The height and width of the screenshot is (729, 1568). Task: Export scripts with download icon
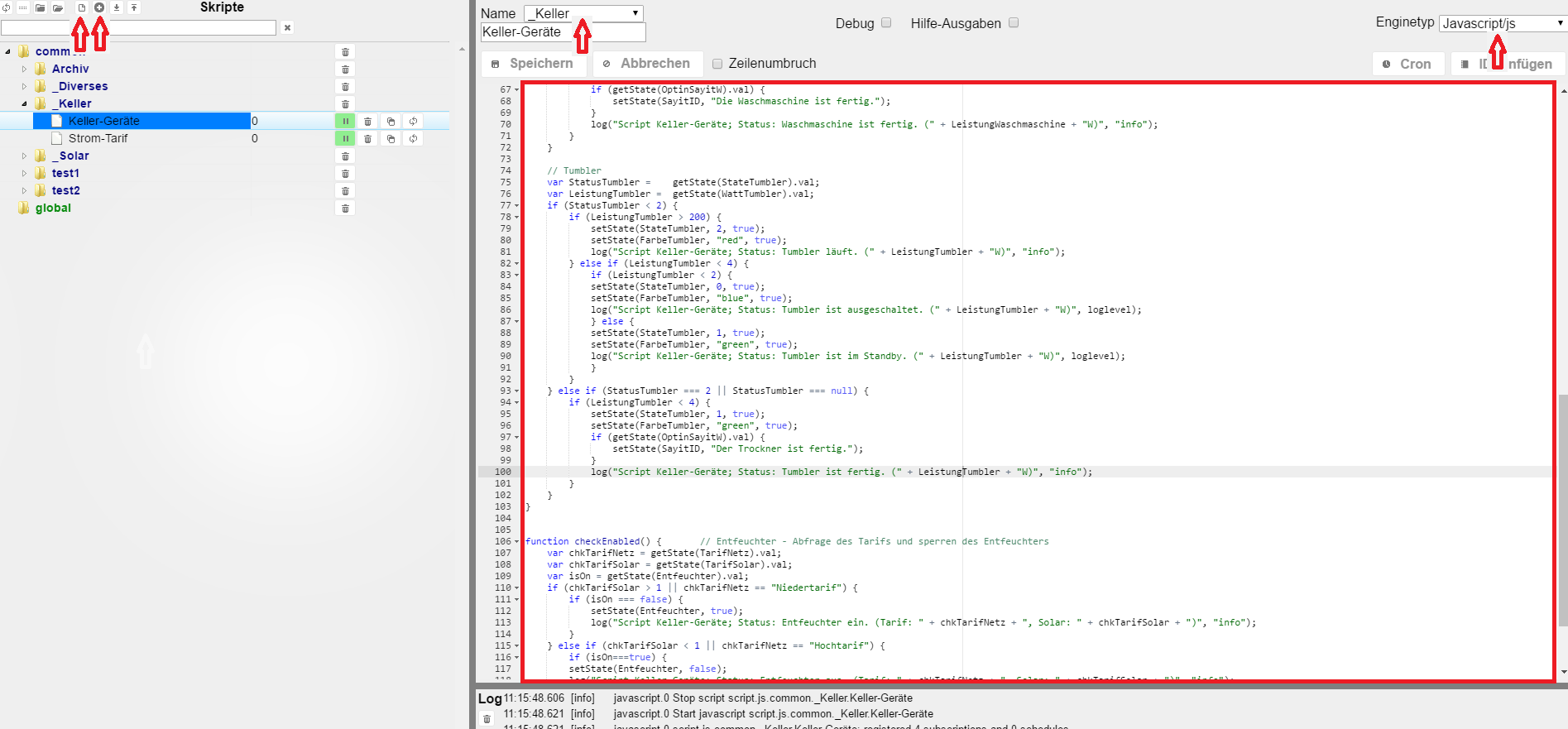[x=117, y=7]
